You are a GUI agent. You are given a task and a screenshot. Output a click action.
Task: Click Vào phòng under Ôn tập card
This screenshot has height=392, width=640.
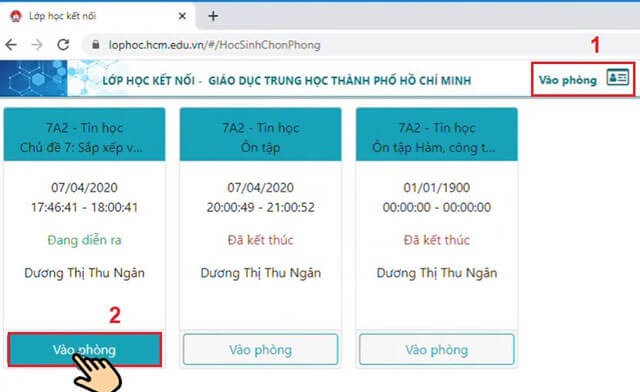pyautogui.click(x=260, y=350)
